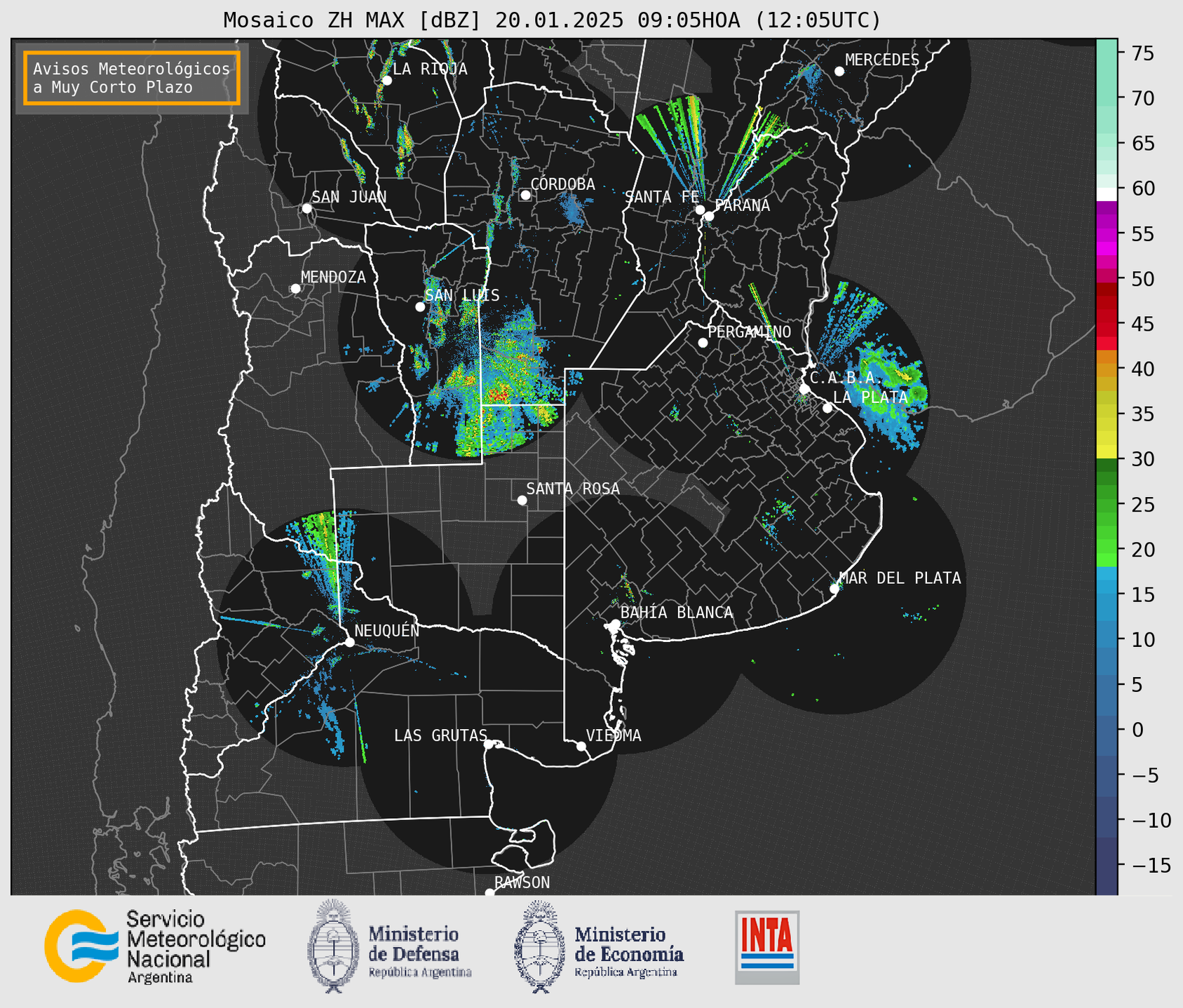Click the MAR DEL PLATA label text

[900, 578]
